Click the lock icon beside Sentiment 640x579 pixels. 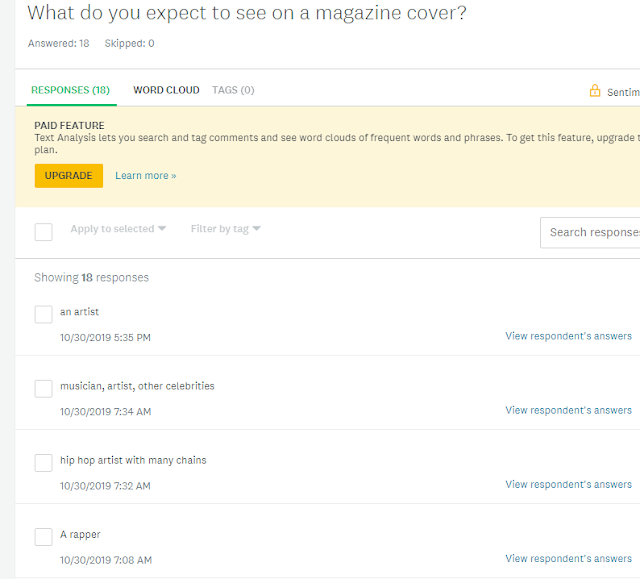pyautogui.click(x=595, y=91)
